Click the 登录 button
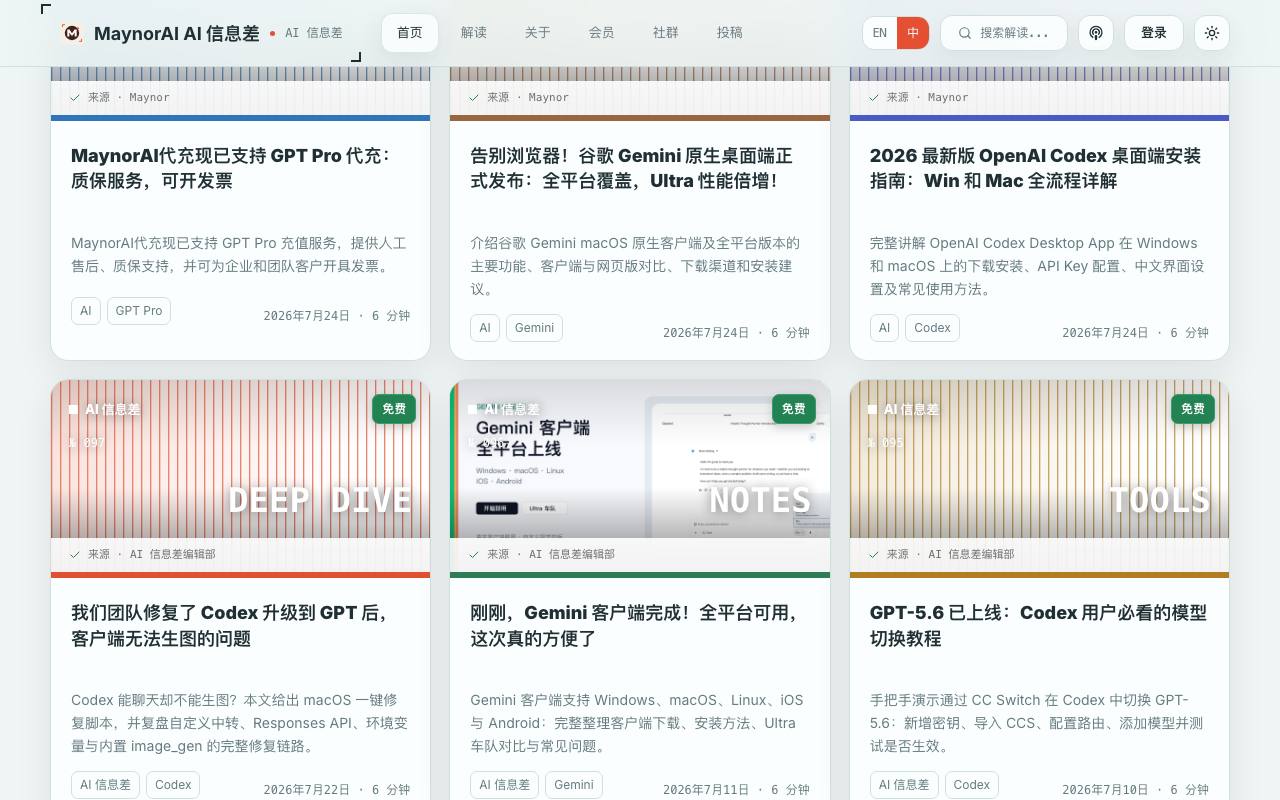Viewport: 1280px width, 800px height. click(x=1154, y=33)
